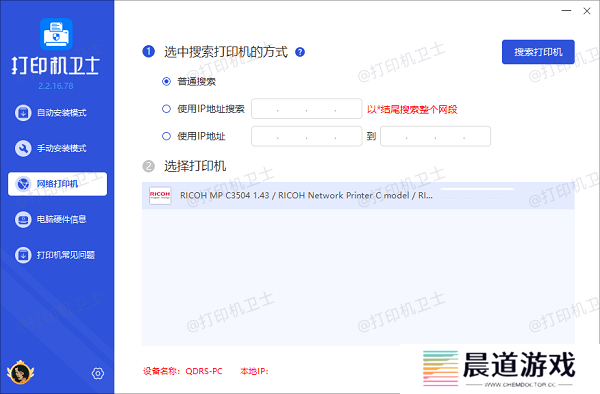Select the 普通搜索 radio button

(x=166, y=81)
